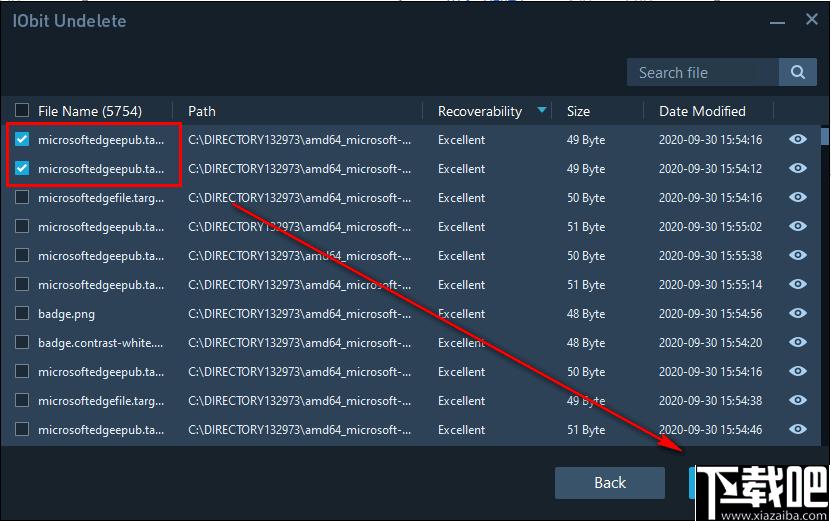Tick checkbox of file modified 15:54:46

pos(22,429)
